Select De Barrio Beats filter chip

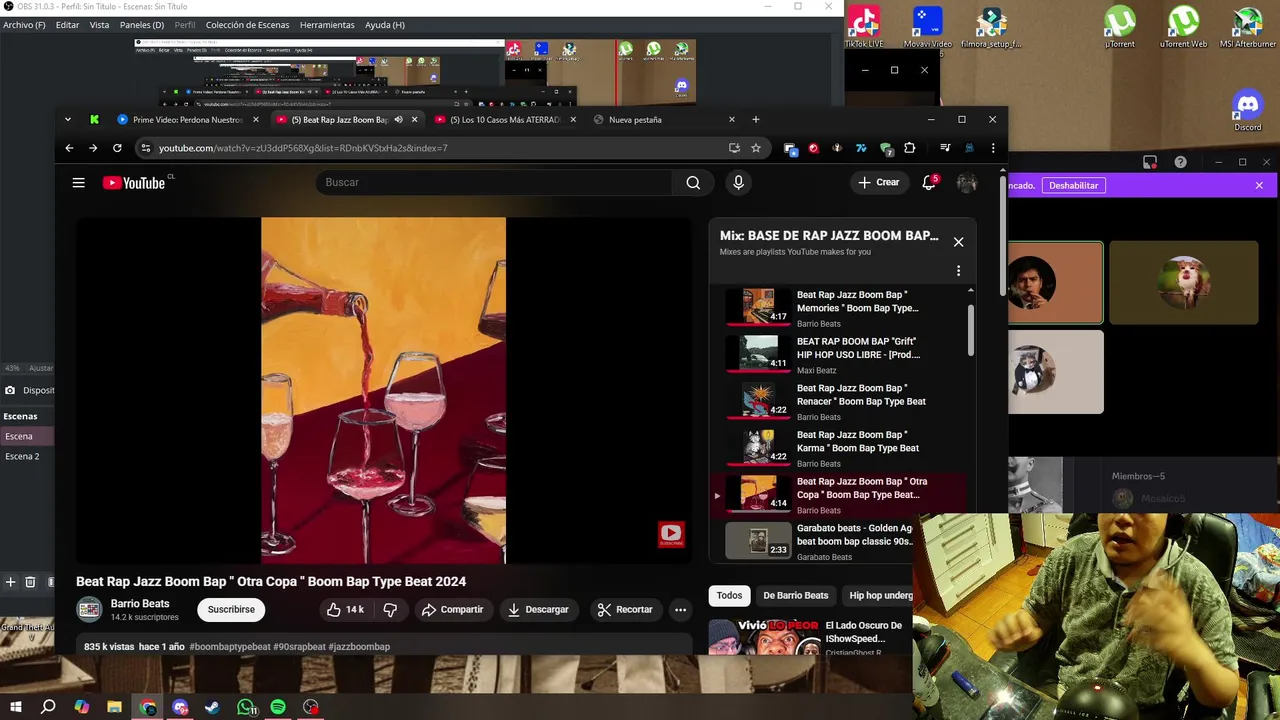[x=796, y=595]
